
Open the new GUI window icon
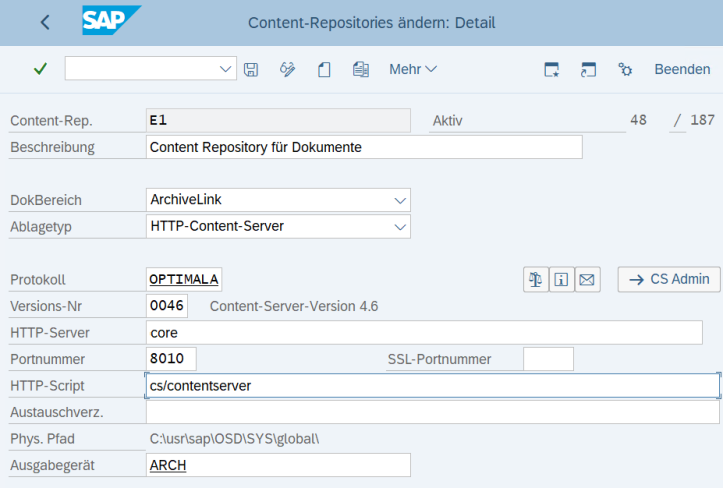[x=551, y=69]
